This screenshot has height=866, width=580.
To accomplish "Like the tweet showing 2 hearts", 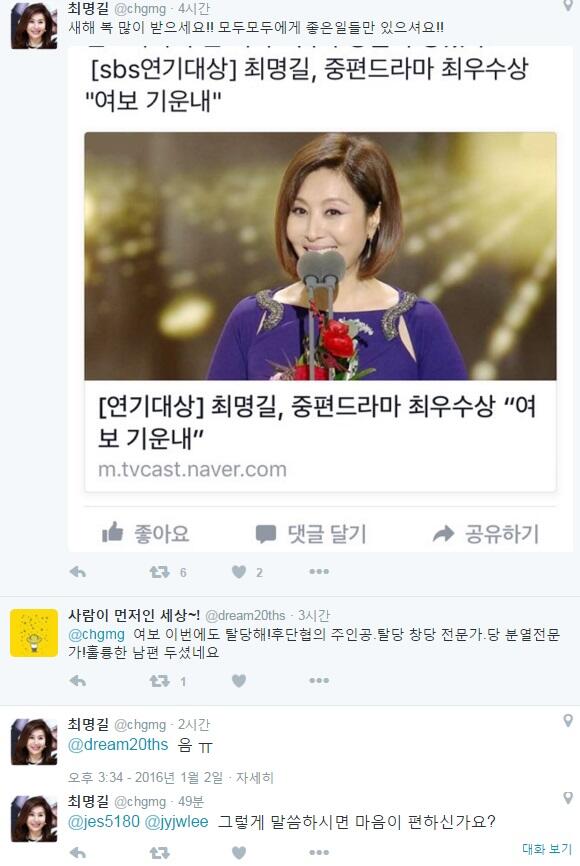I will [x=239, y=572].
